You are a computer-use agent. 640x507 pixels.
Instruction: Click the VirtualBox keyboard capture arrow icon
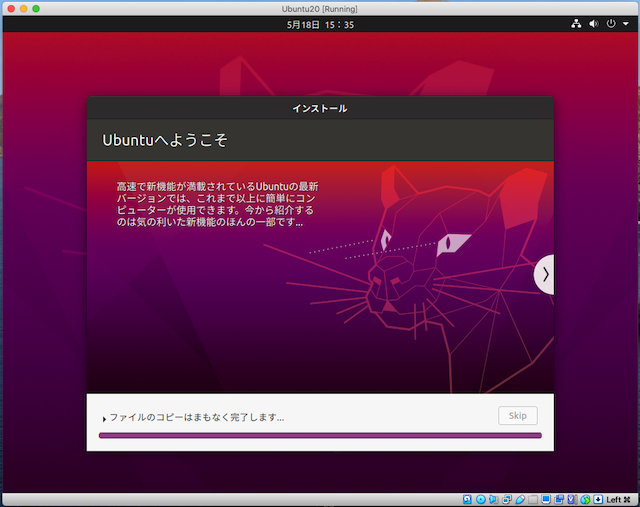pyautogui.click(x=598, y=499)
